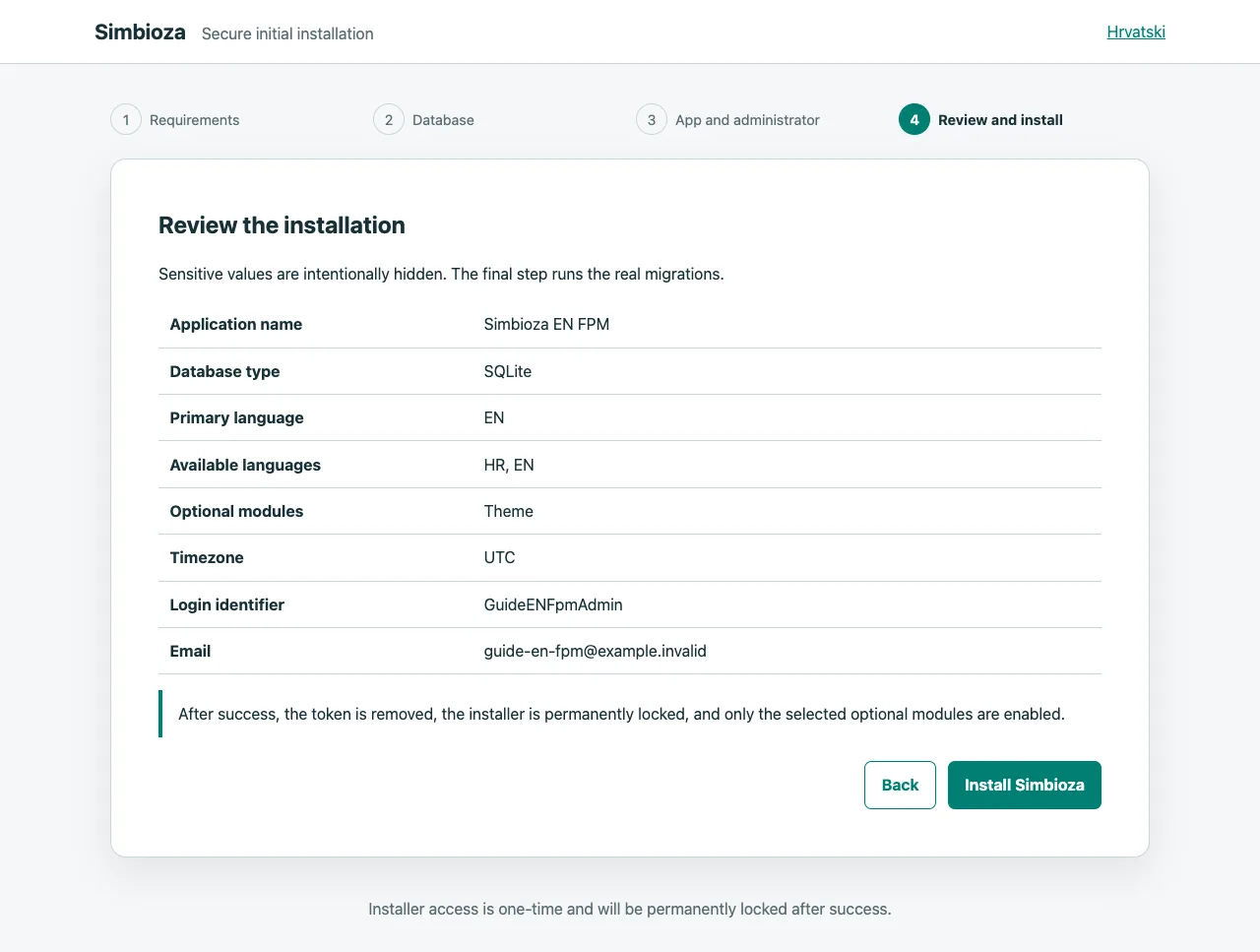Screen dimensions: 1260x952
Task: Click the Install Simbioza button
Action: click(1024, 785)
